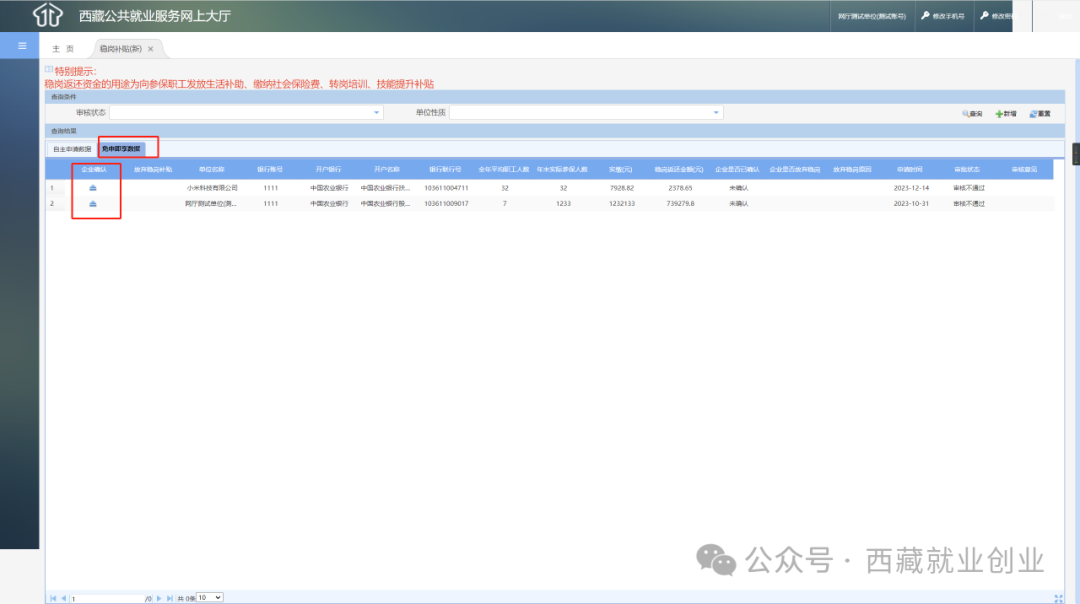Viewport: 1080px width, 604px height.
Task: Click 审核不通过 status in row 2
Action: 969,204
